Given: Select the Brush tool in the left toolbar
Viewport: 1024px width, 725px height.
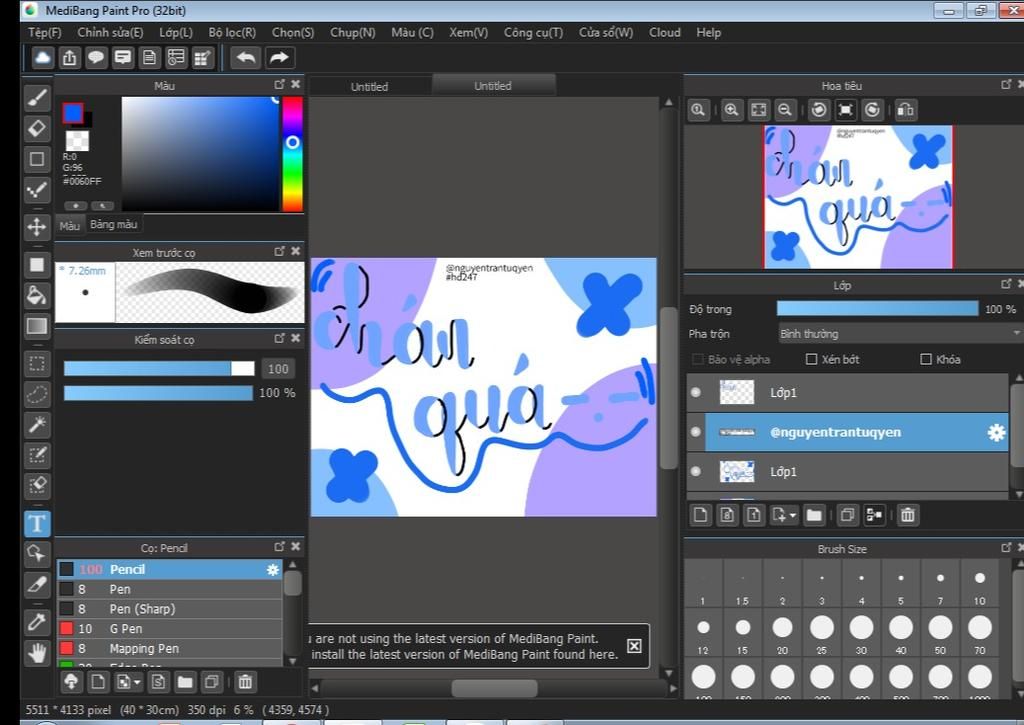Looking at the screenshot, I should tap(37, 98).
